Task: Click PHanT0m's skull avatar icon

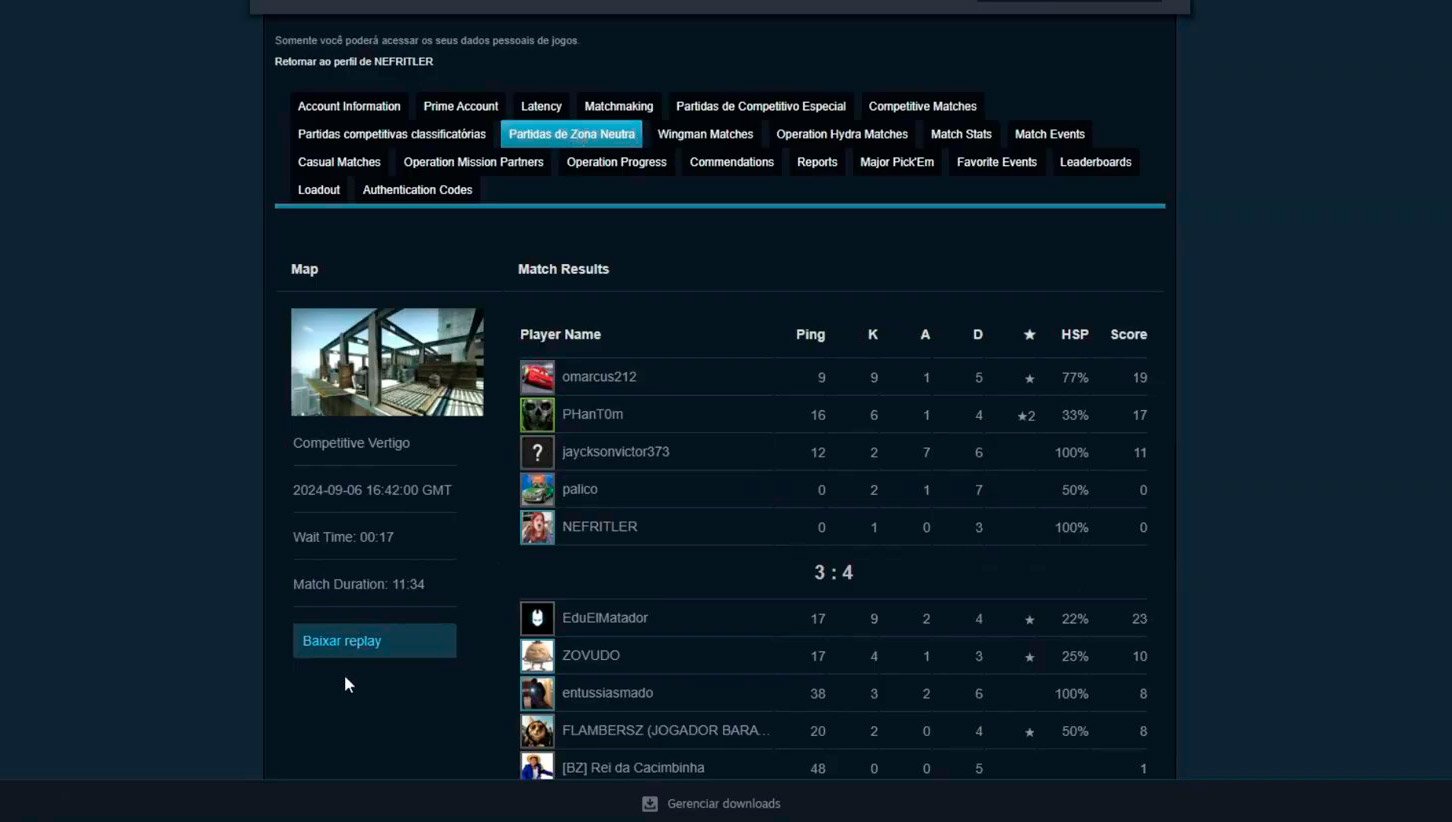Action: tap(537, 415)
